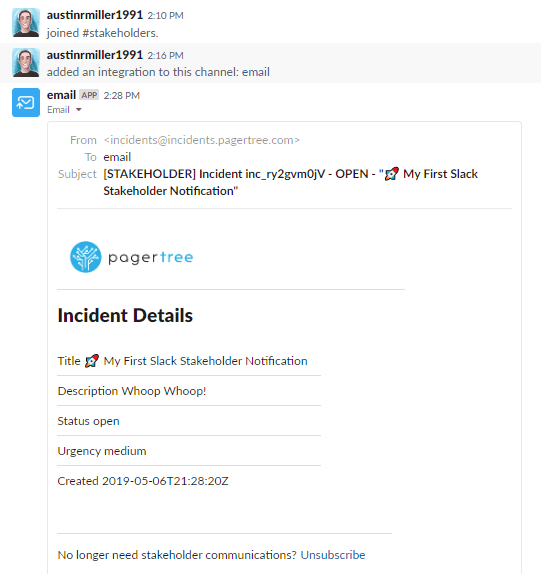Click the APP badge beside email
This screenshot has height=574, width=541.
click(x=89, y=95)
